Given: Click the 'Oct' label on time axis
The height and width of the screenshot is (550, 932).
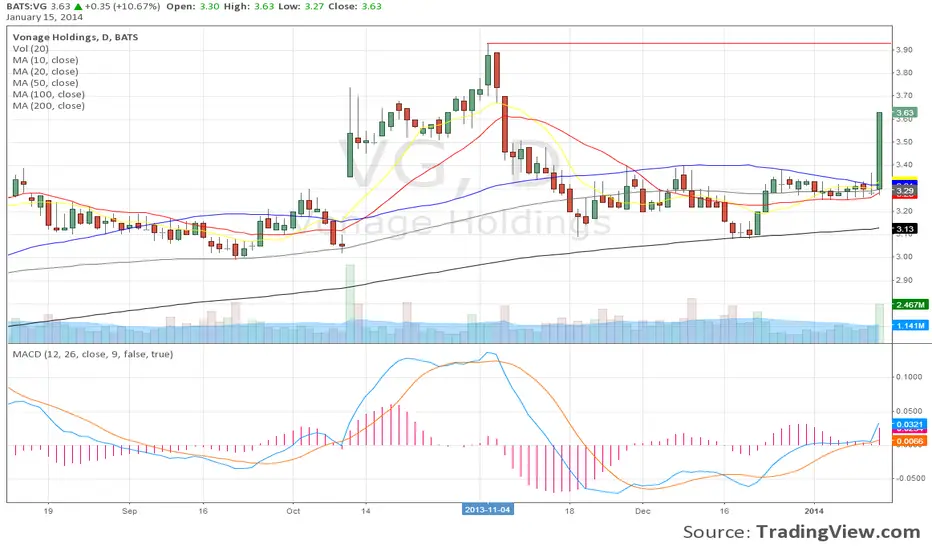Looking at the screenshot, I should point(293,511).
